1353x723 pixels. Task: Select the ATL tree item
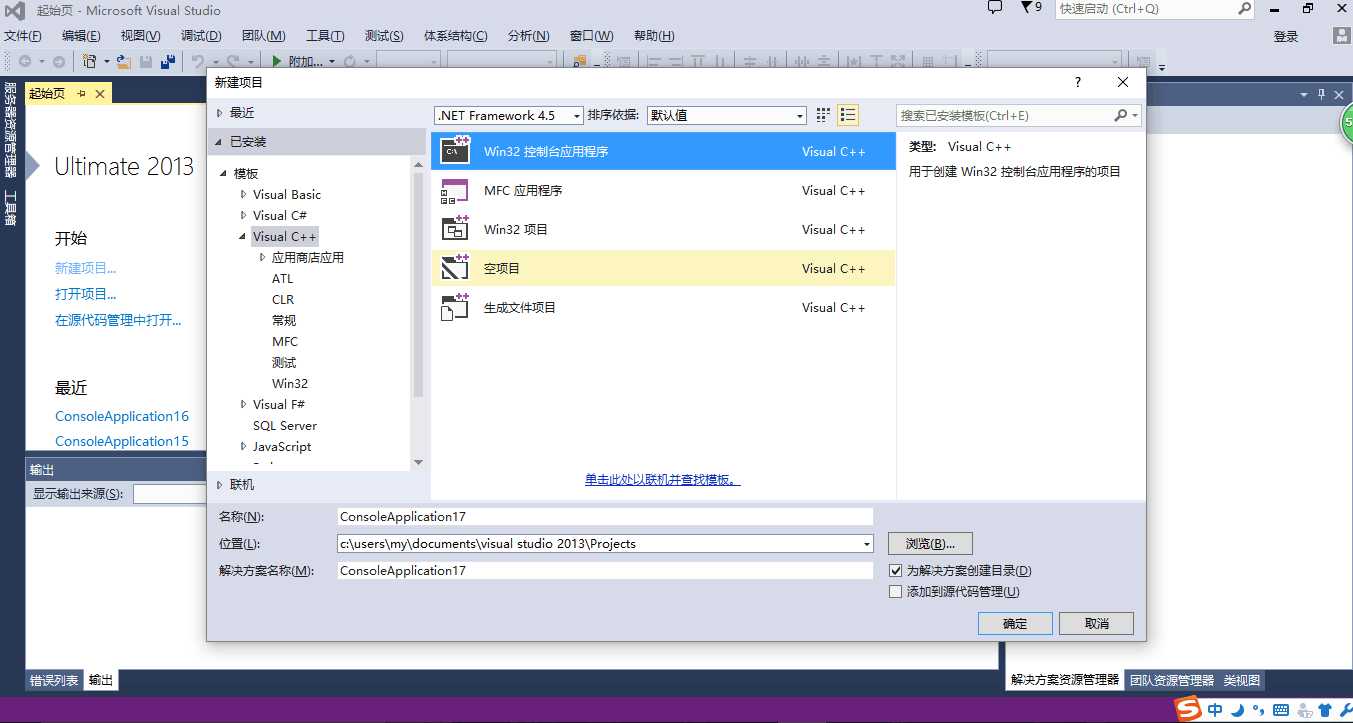click(x=283, y=279)
